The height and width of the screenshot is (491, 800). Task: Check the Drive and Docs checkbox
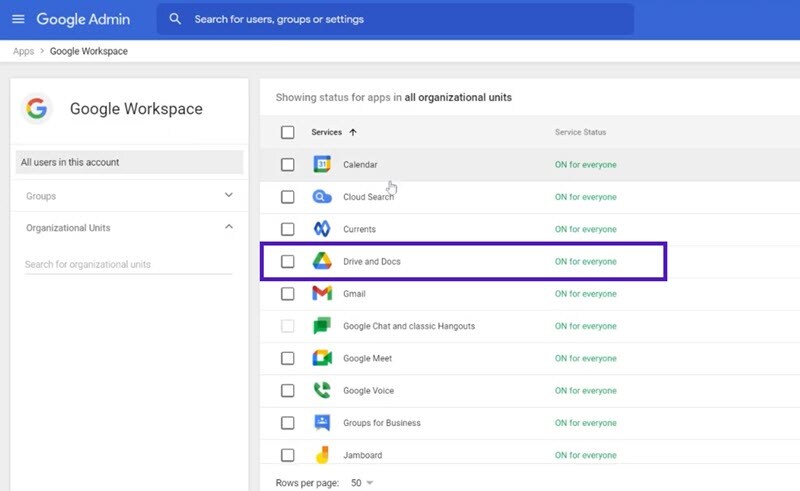[288, 261]
